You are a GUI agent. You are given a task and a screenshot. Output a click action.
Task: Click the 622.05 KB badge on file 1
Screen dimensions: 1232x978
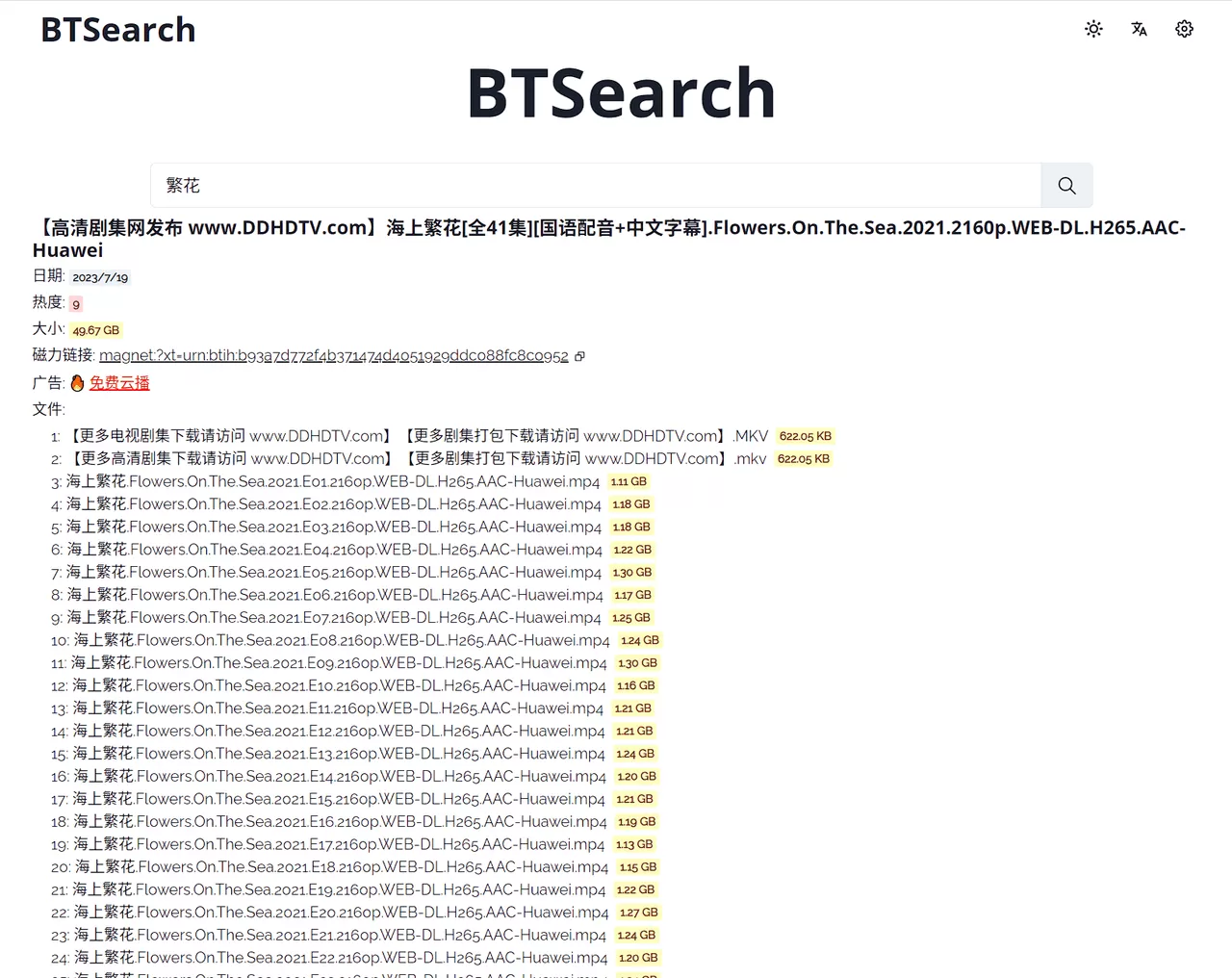[x=805, y=435]
